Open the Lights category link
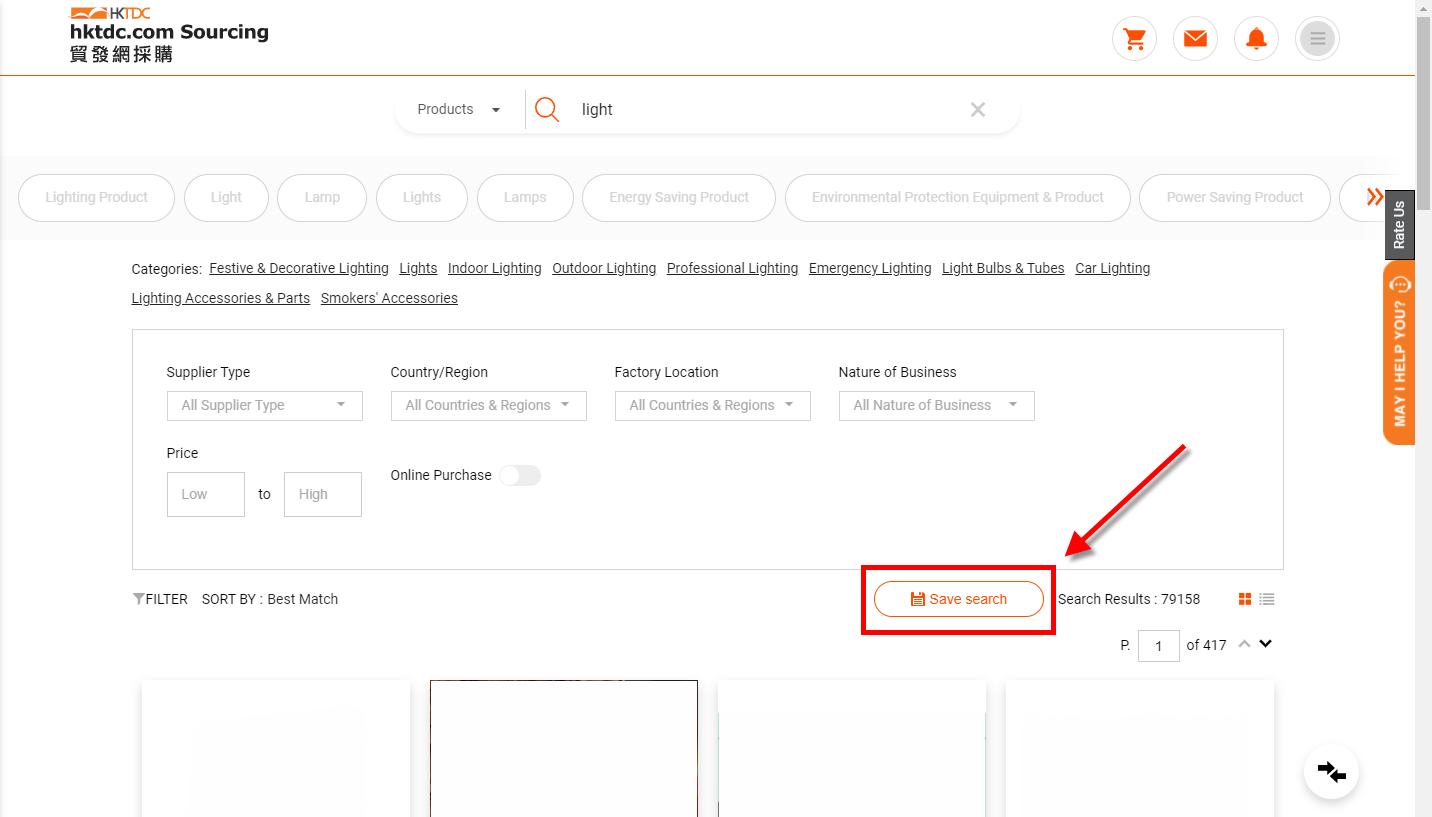Screen dimensions: 1432x817 [x=418, y=268]
